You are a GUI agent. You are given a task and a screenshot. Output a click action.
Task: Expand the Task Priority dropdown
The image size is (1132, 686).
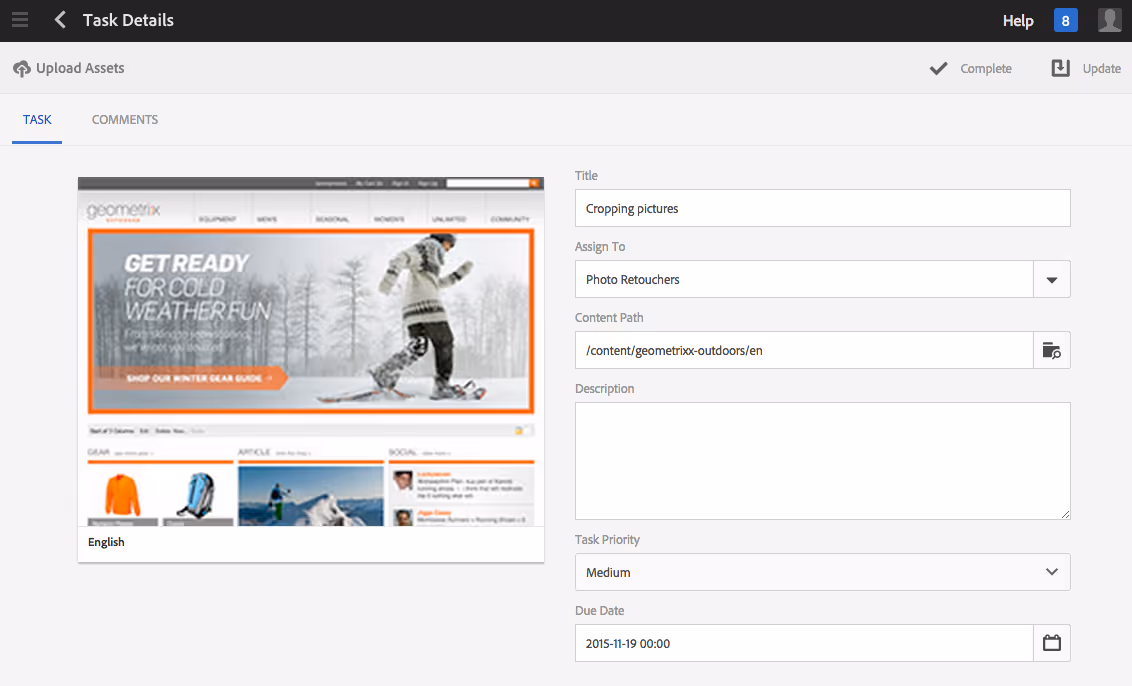[1051, 571]
